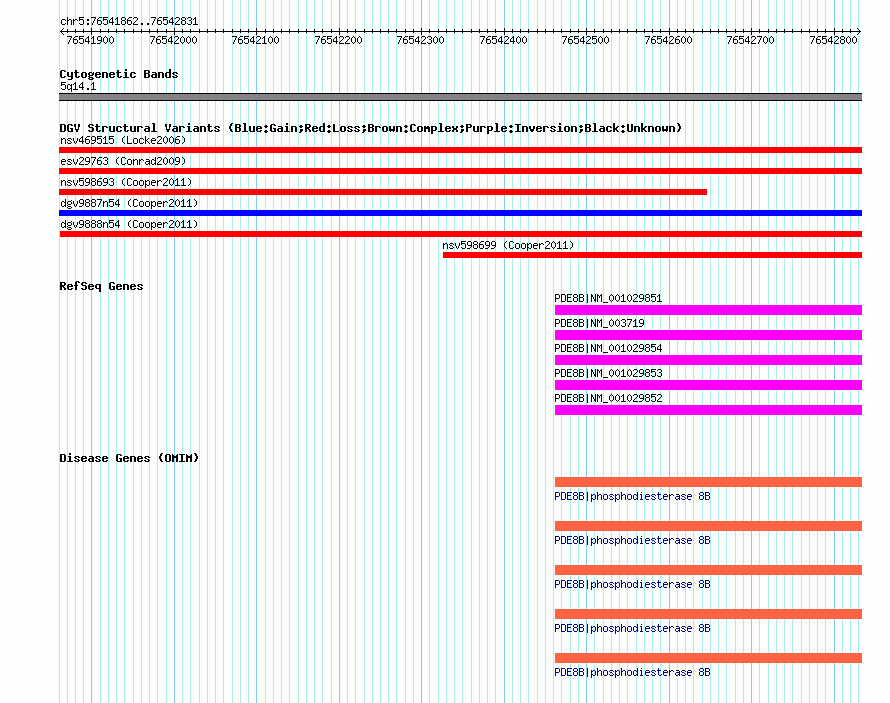
Task: Click the shorter red bar for nsv598693
Action: click(383, 192)
